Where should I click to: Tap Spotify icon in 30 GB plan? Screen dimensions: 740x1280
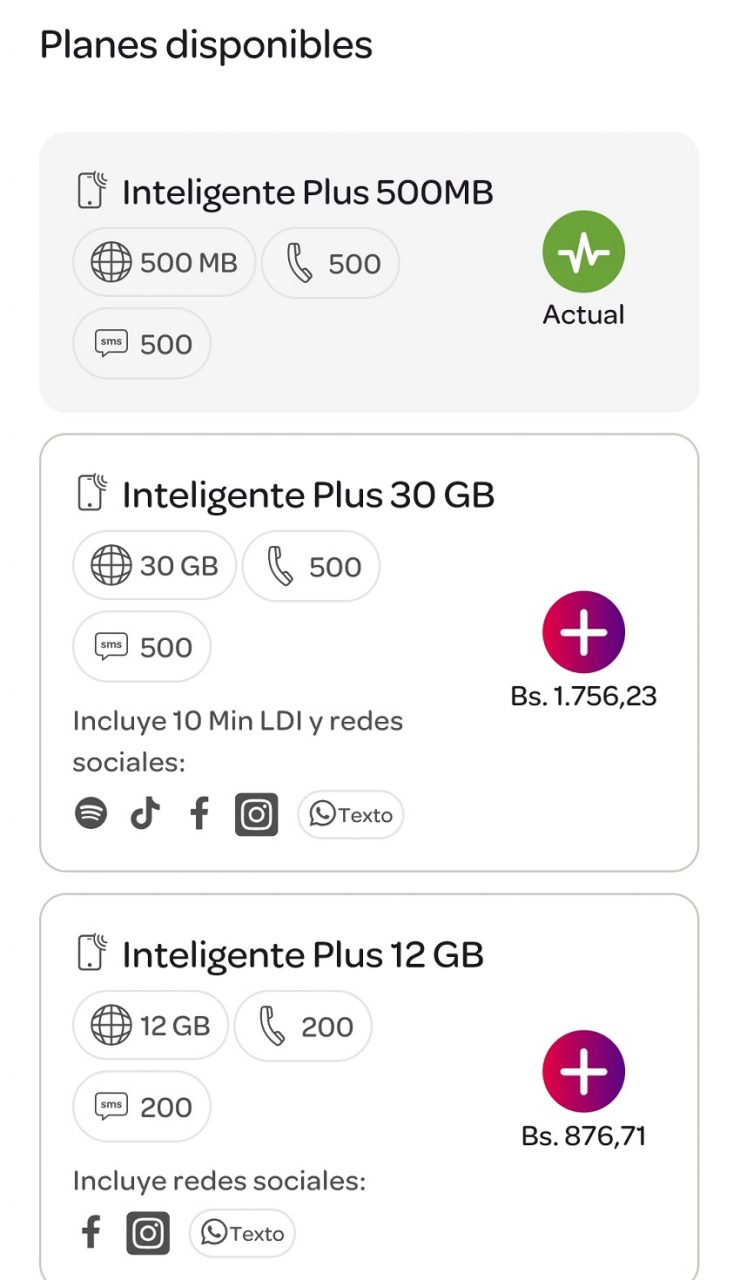point(91,814)
